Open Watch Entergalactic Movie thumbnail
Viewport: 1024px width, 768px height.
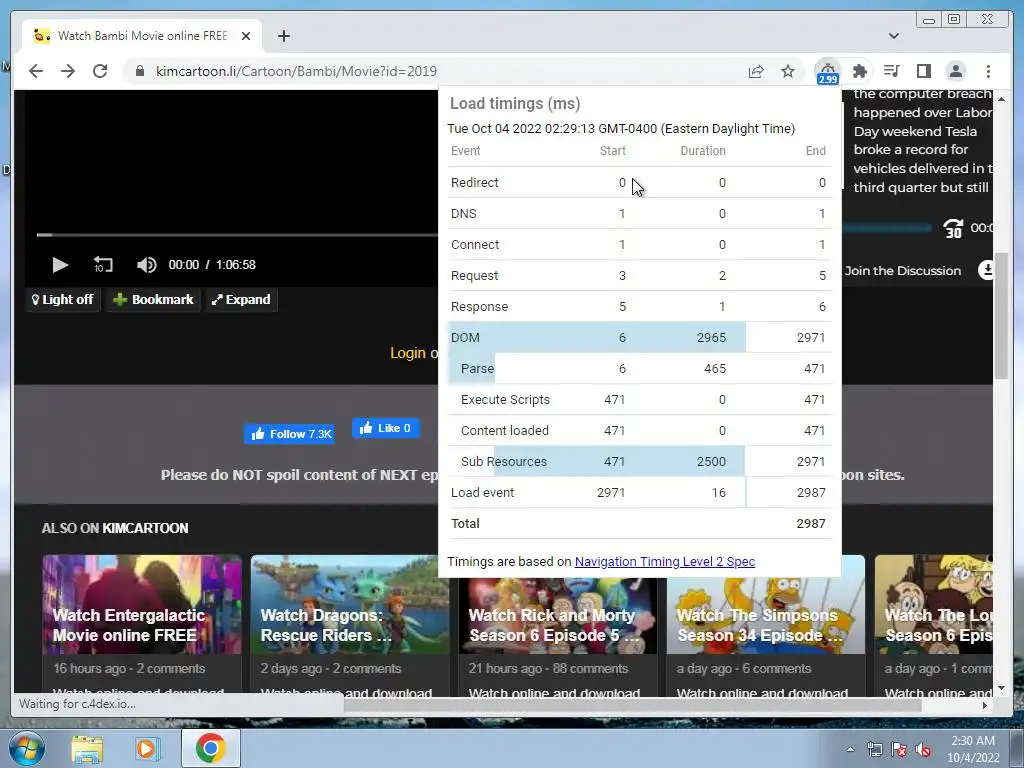coord(142,605)
